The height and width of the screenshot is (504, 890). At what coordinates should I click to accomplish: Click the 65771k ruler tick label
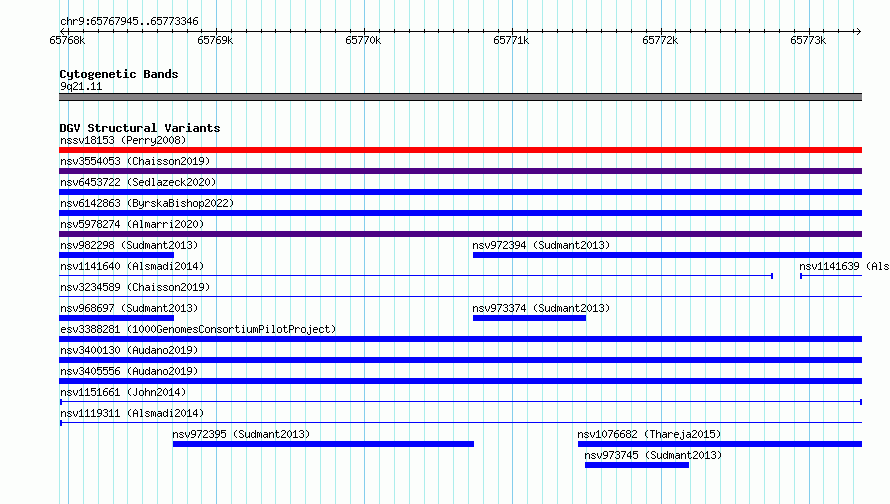pyautogui.click(x=511, y=40)
